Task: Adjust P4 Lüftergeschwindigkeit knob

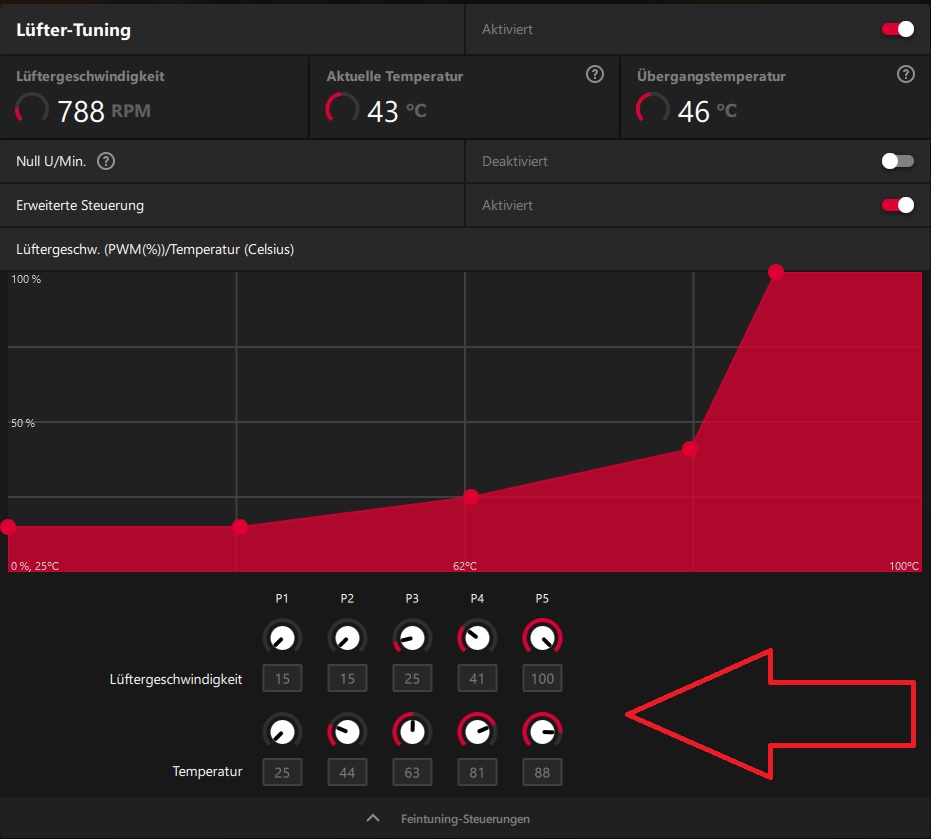Action: tap(477, 638)
